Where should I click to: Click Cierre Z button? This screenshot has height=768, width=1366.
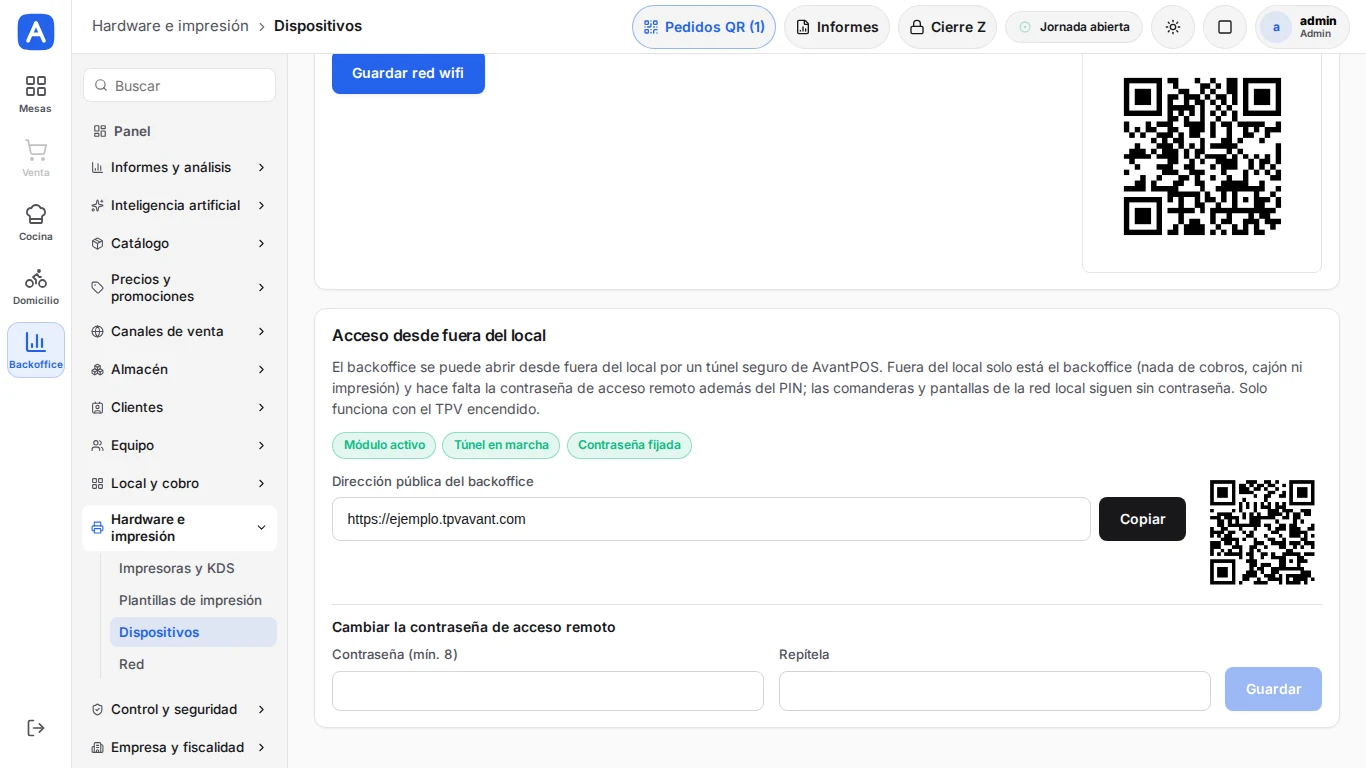[947, 27]
